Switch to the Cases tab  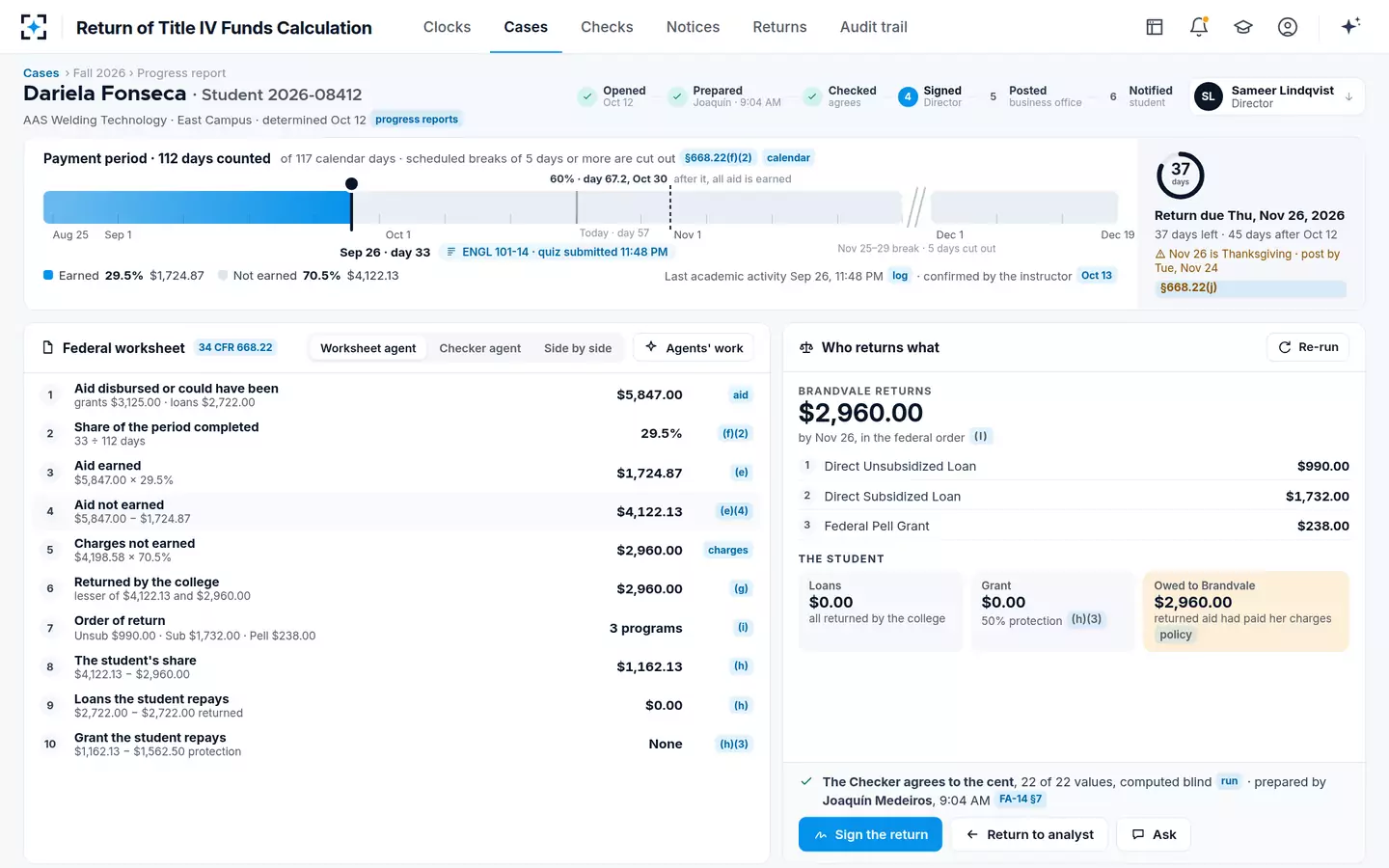pyautogui.click(x=526, y=27)
